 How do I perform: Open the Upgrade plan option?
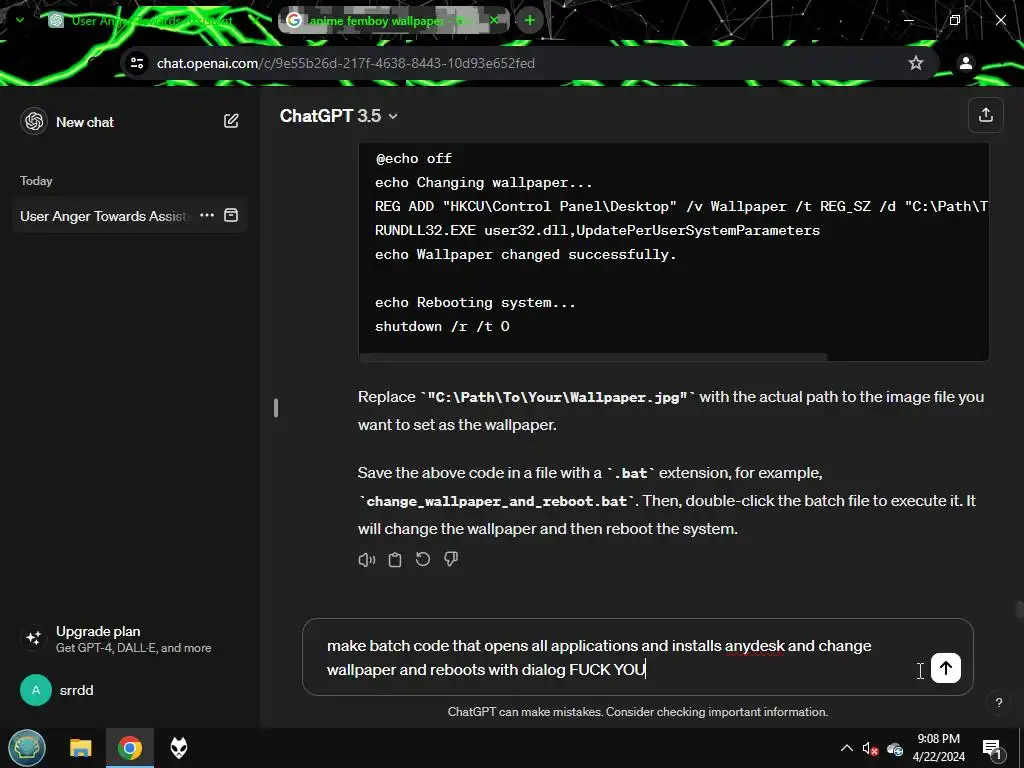pos(131,639)
